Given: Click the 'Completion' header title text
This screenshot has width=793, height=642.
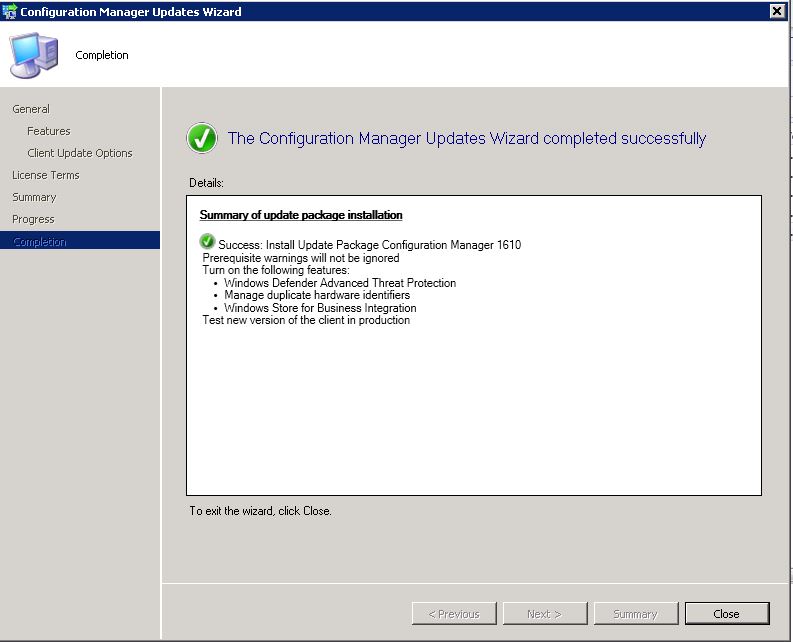Looking at the screenshot, I should (x=102, y=55).
